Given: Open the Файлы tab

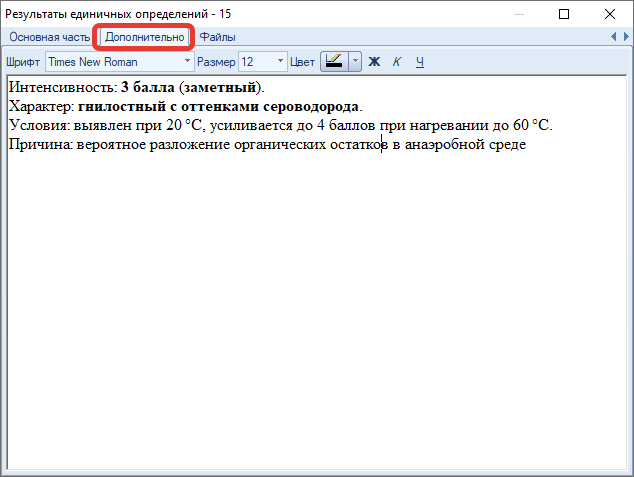Looking at the screenshot, I should pyautogui.click(x=218, y=37).
